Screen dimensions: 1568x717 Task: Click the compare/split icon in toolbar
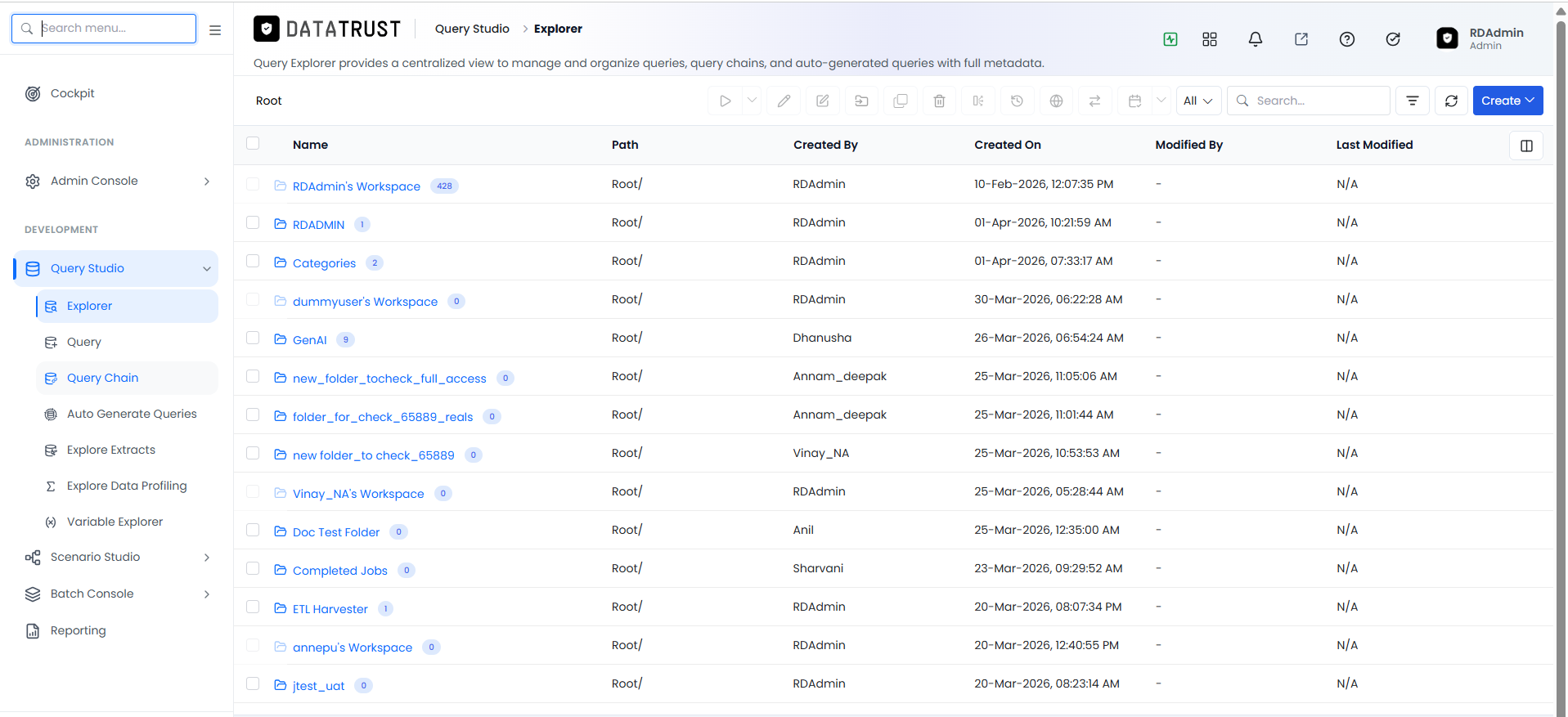(978, 101)
